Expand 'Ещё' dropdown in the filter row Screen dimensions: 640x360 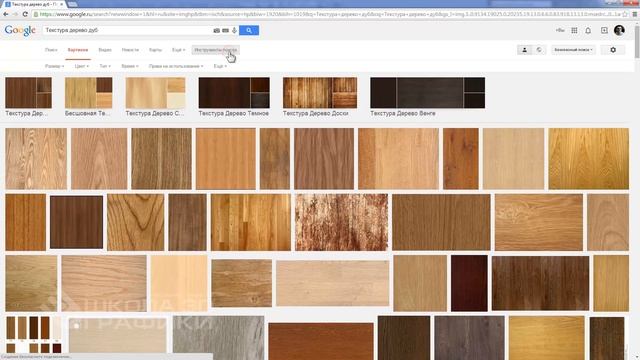pyautogui.click(x=220, y=66)
